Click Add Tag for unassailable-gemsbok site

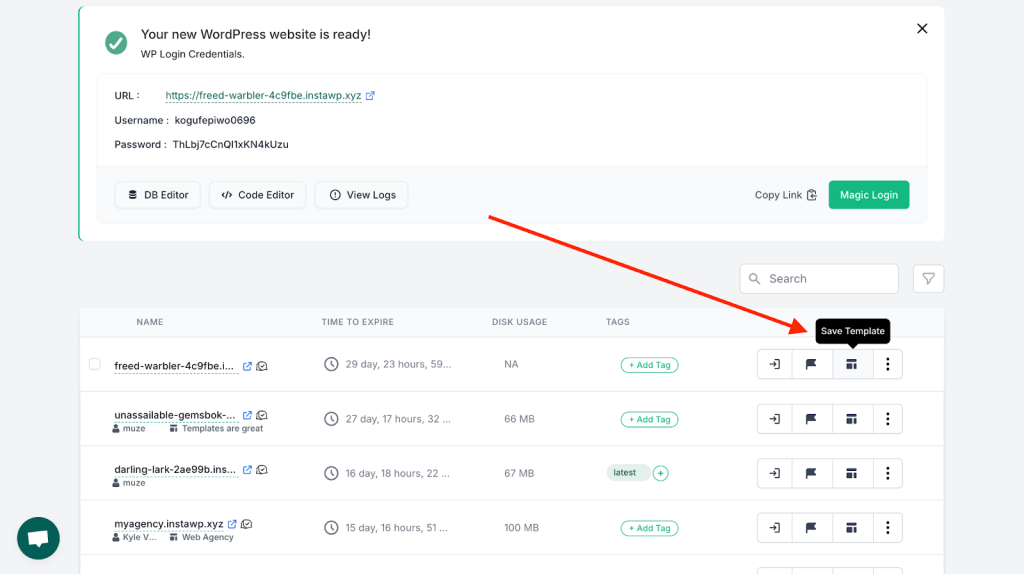[x=649, y=419]
